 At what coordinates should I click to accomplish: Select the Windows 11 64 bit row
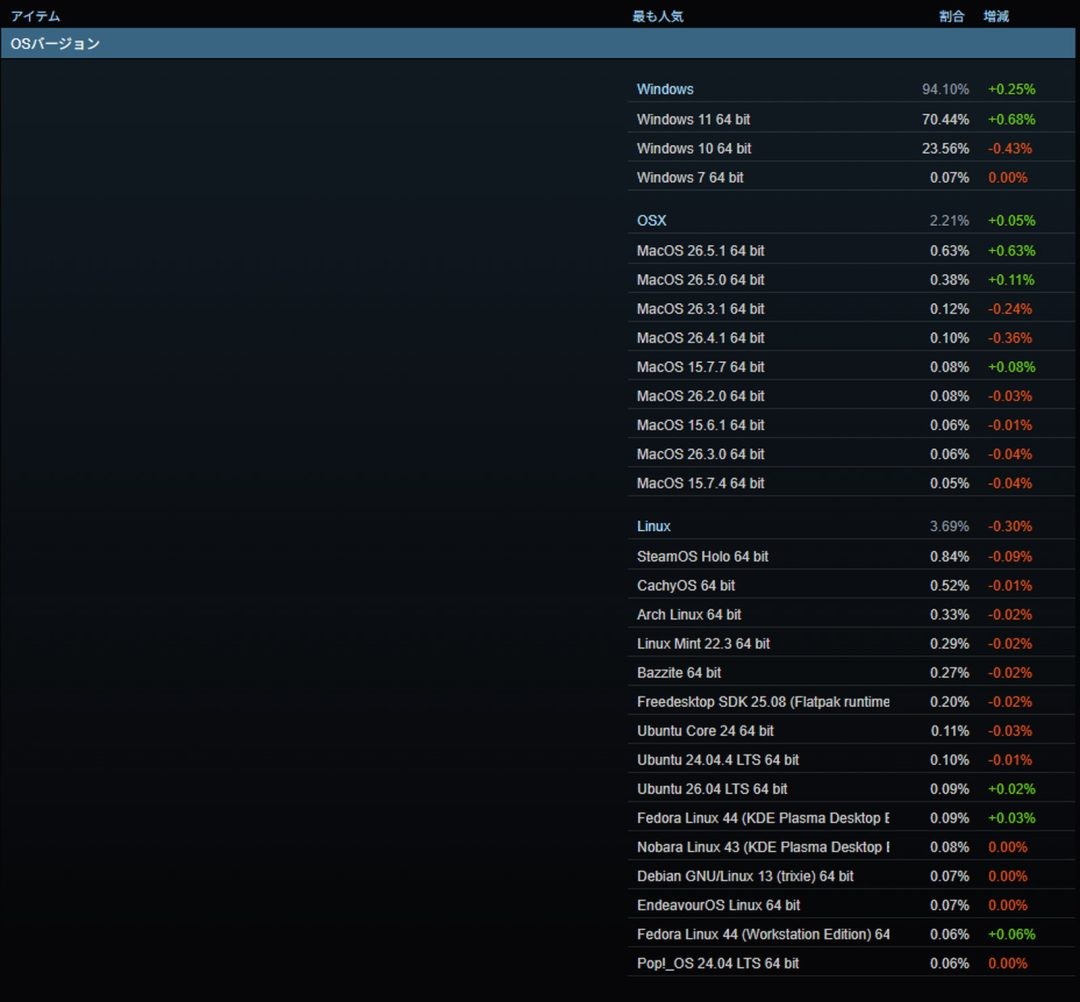(x=851, y=119)
